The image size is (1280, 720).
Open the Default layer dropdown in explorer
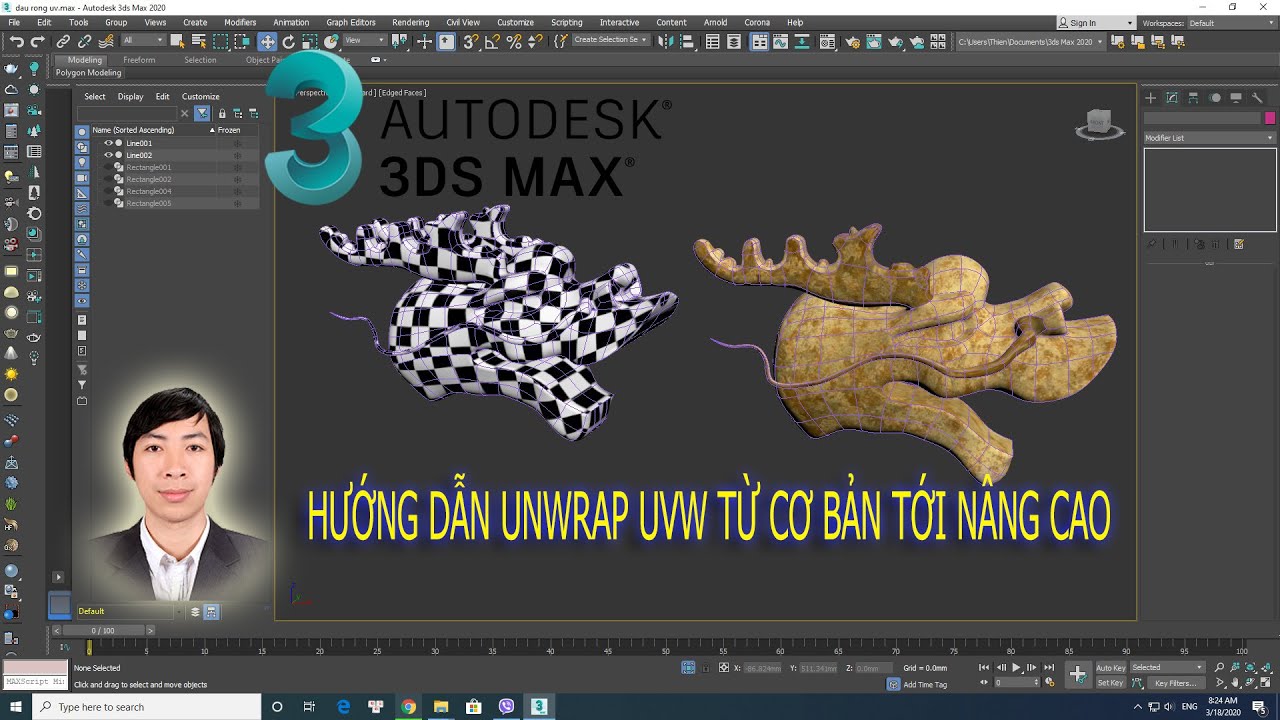point(131,611)
